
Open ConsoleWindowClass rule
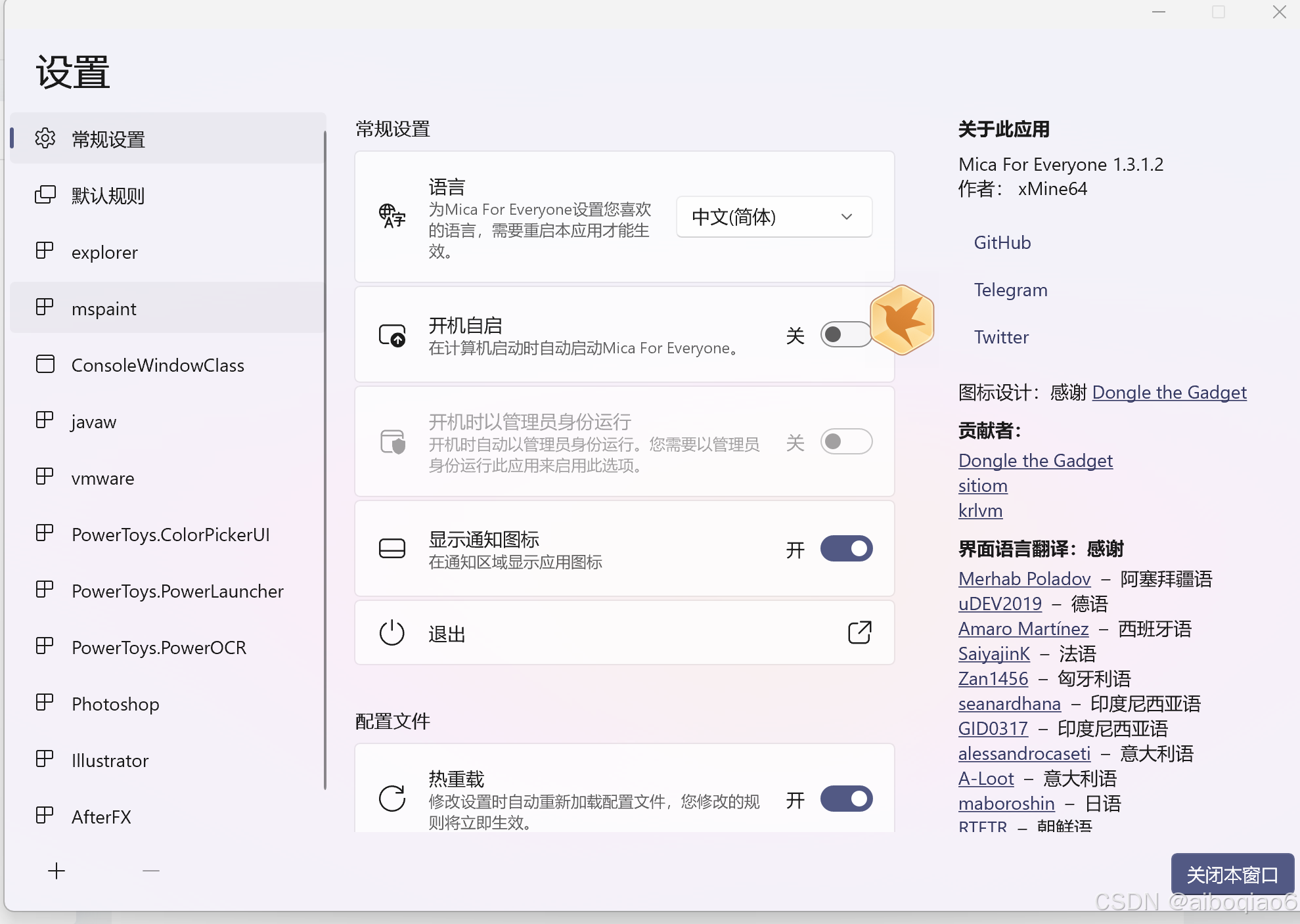coord(168,364)
